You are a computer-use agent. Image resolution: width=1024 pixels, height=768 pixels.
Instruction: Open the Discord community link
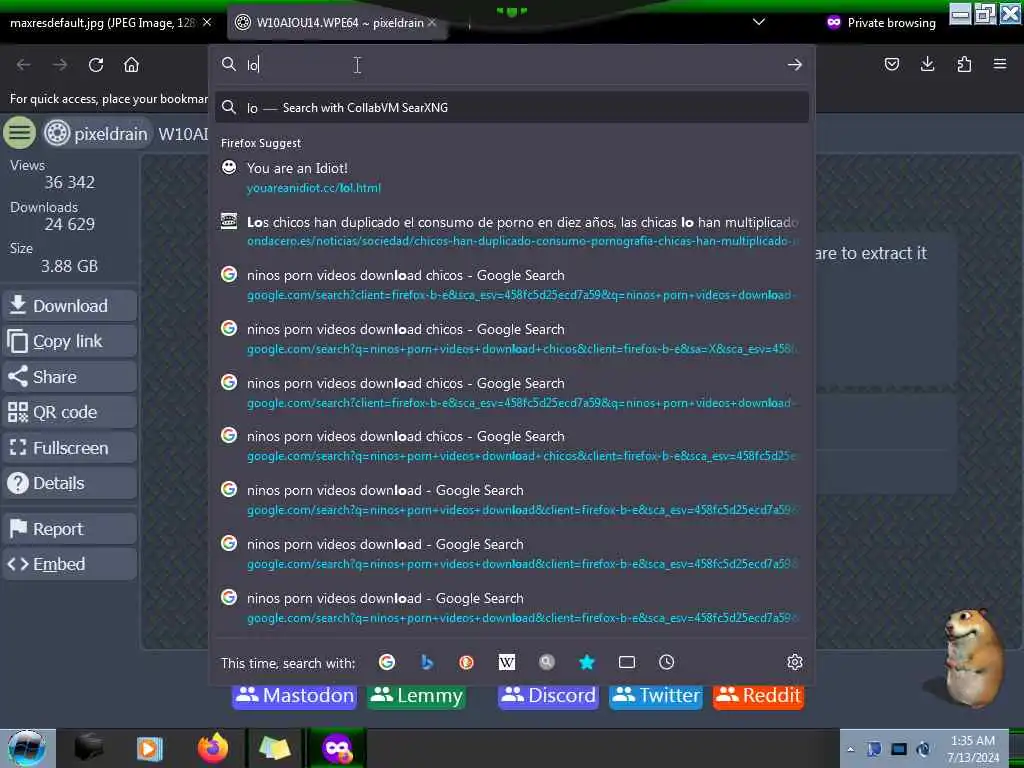coord(548,696)
